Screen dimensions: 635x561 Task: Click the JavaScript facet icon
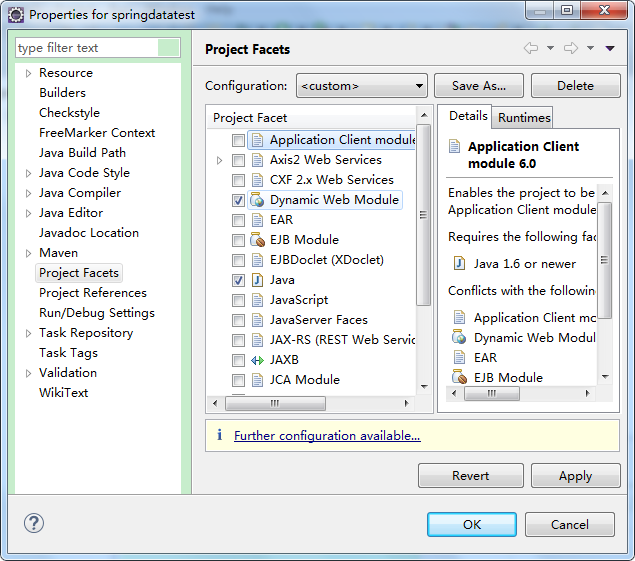(257, 300)
